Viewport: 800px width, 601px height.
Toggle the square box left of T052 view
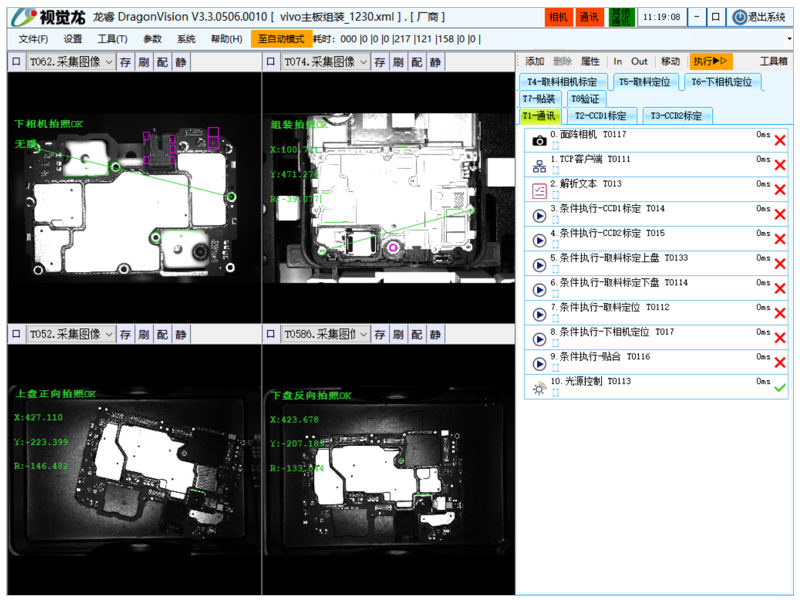[16, 334]
